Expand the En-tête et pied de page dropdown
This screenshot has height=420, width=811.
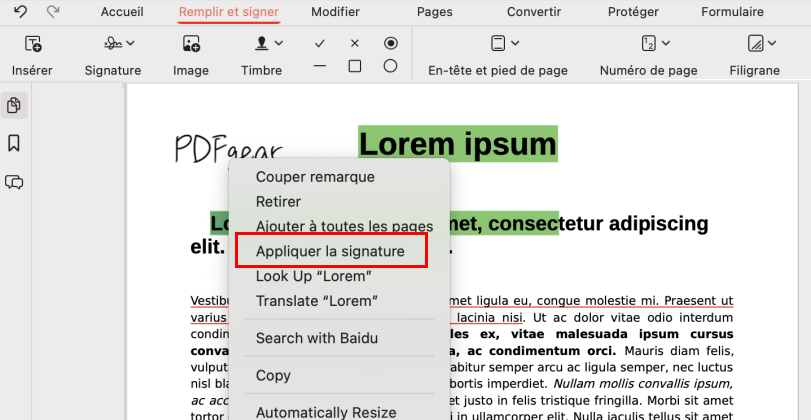pos(515,43)
